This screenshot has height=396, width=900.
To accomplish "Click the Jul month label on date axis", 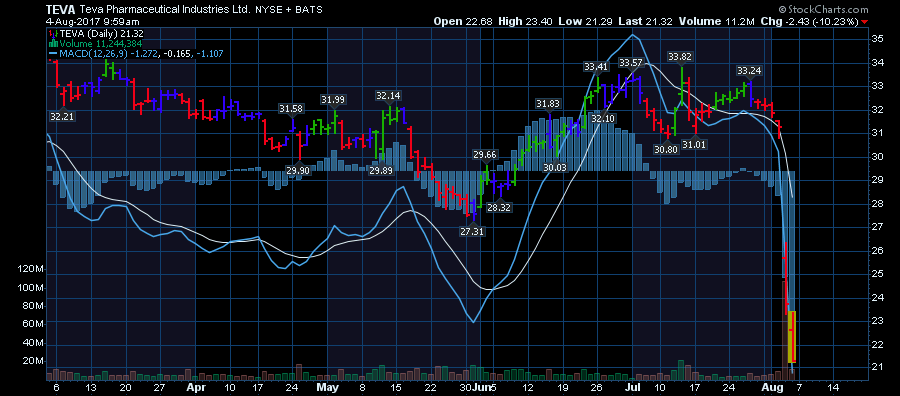I will (634, 387).
